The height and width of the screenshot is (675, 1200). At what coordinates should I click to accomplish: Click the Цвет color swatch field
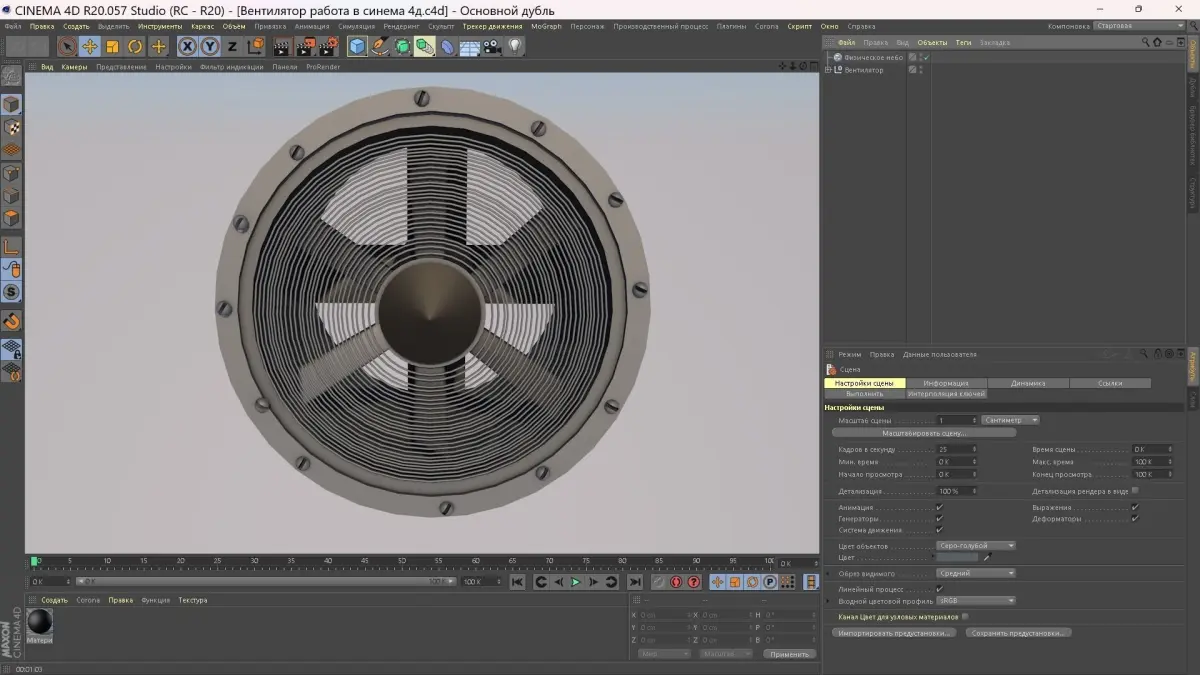tap(958, 557)
